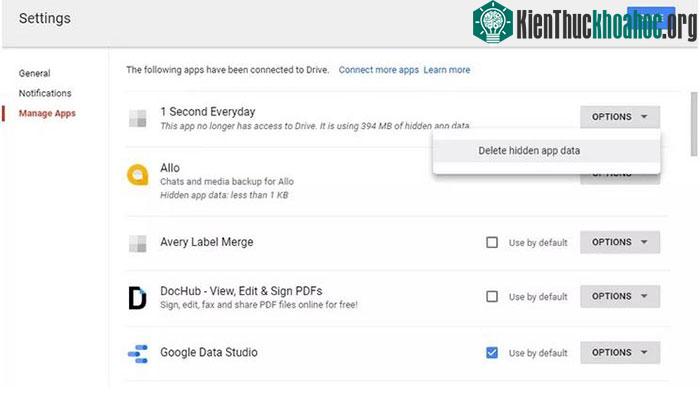Click 'Sign, edit, fax and share PDF files' description
700x393 pixels.
pyautogui.click(x=259, y=305)
